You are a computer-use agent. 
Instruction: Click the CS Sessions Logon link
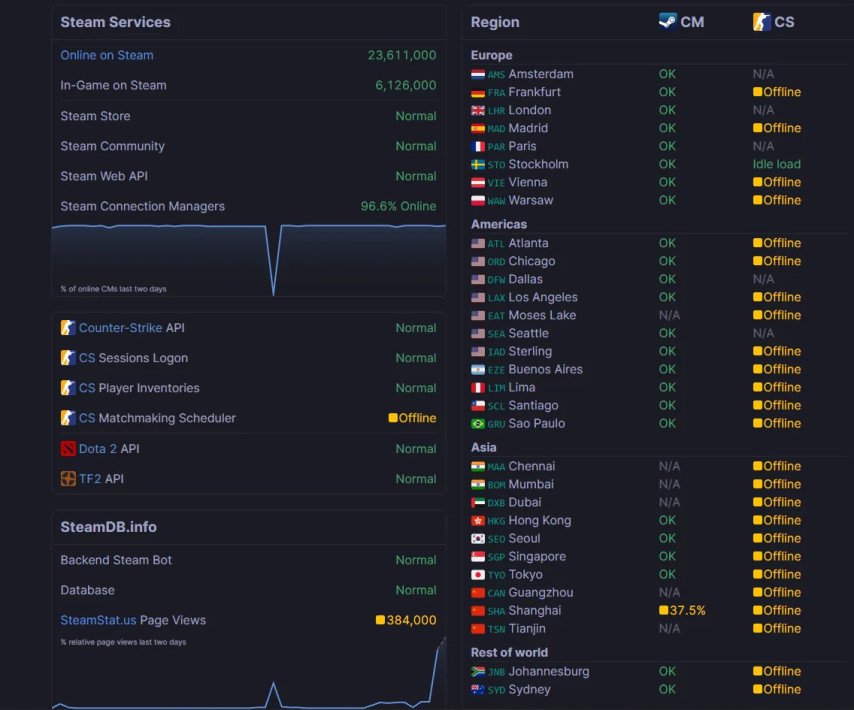point(133,358)
